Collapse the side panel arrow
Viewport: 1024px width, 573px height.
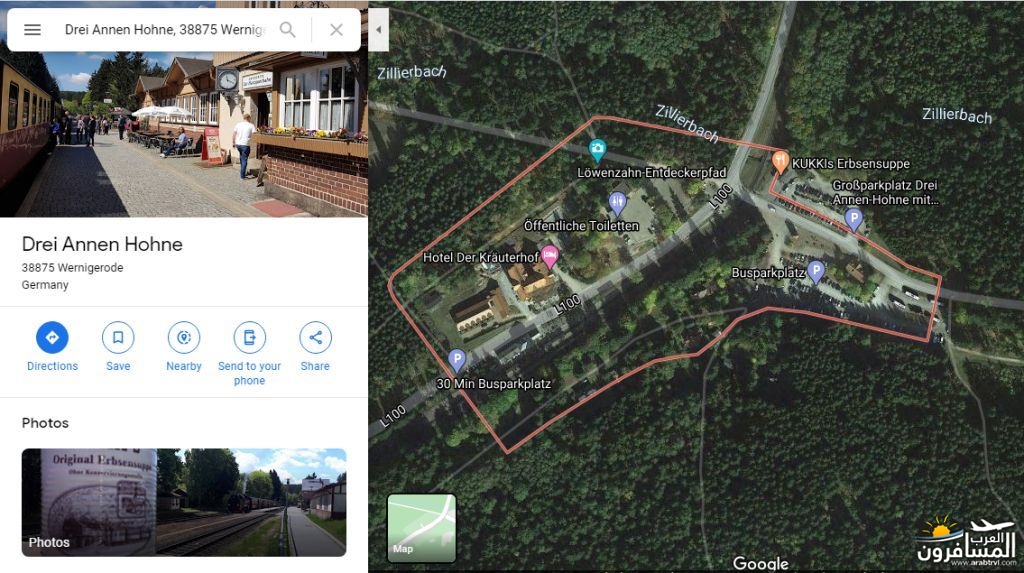pos(379,29)
